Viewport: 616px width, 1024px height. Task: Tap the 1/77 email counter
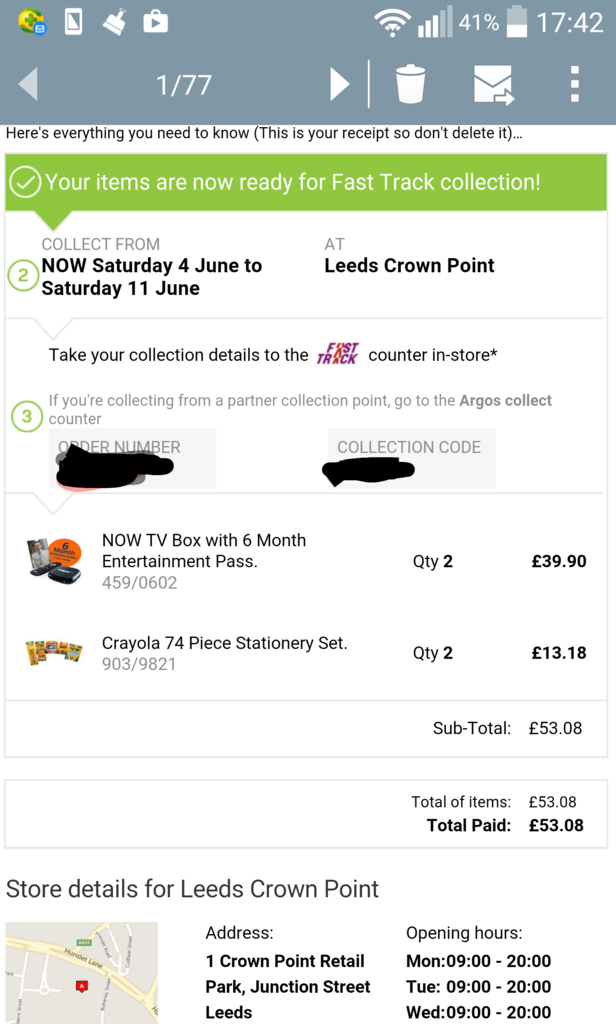(184, 85)
